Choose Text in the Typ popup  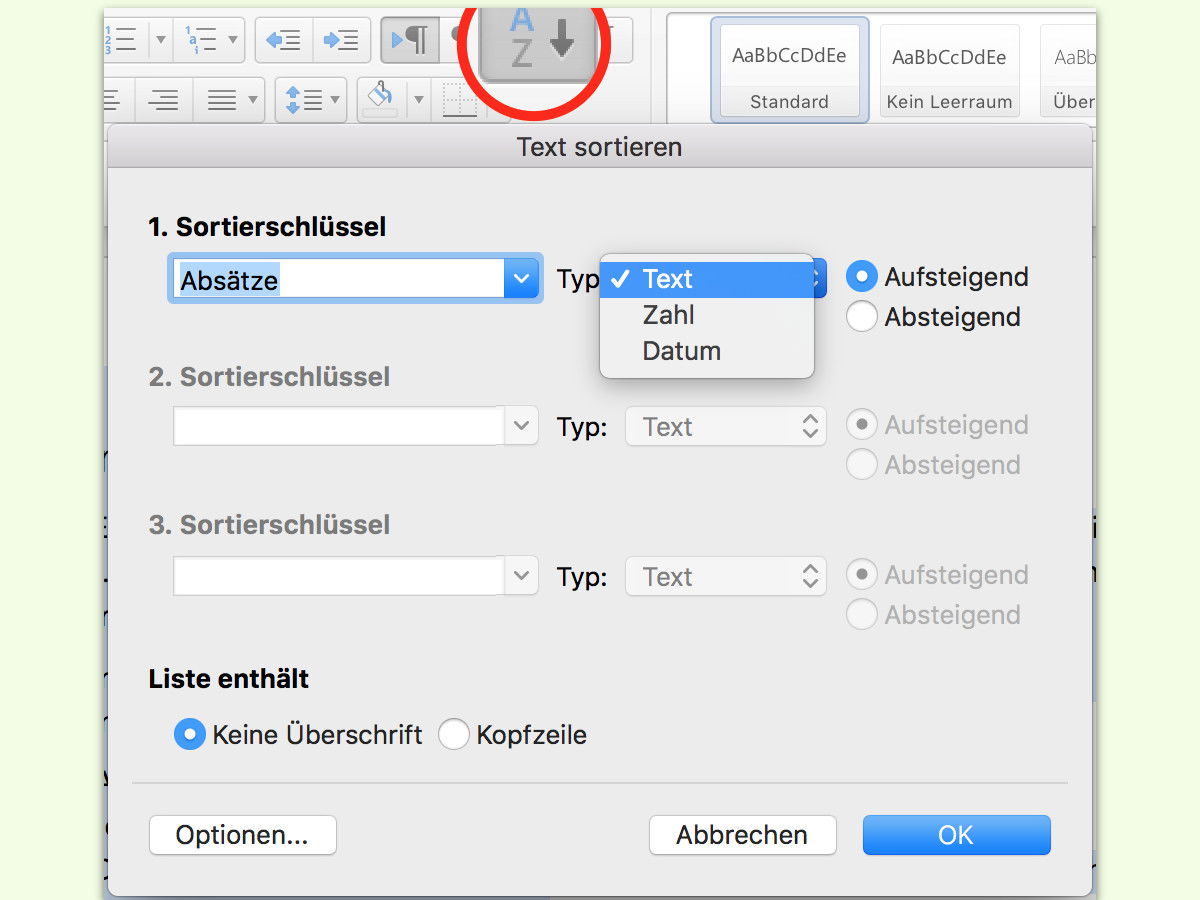click(707, 279)
